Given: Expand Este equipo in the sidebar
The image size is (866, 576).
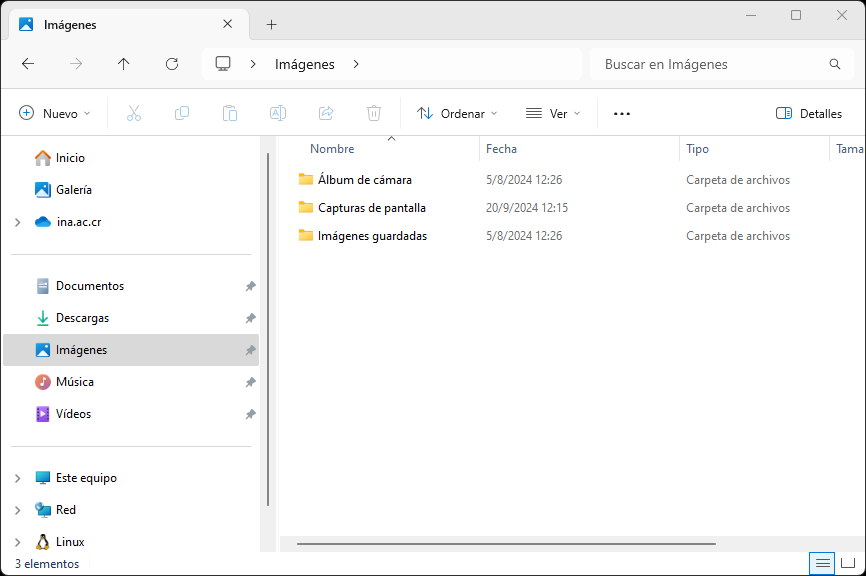Looking at the screenshot, I should coord(18,477).
